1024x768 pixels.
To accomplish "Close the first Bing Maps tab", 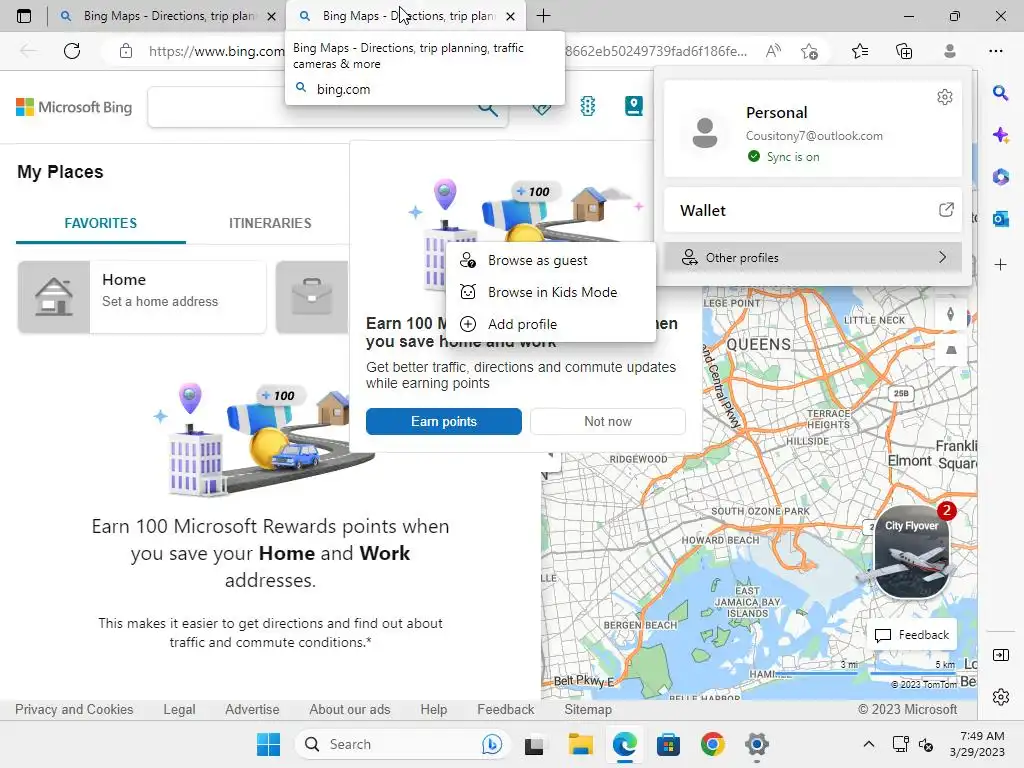I will (272, 16).
